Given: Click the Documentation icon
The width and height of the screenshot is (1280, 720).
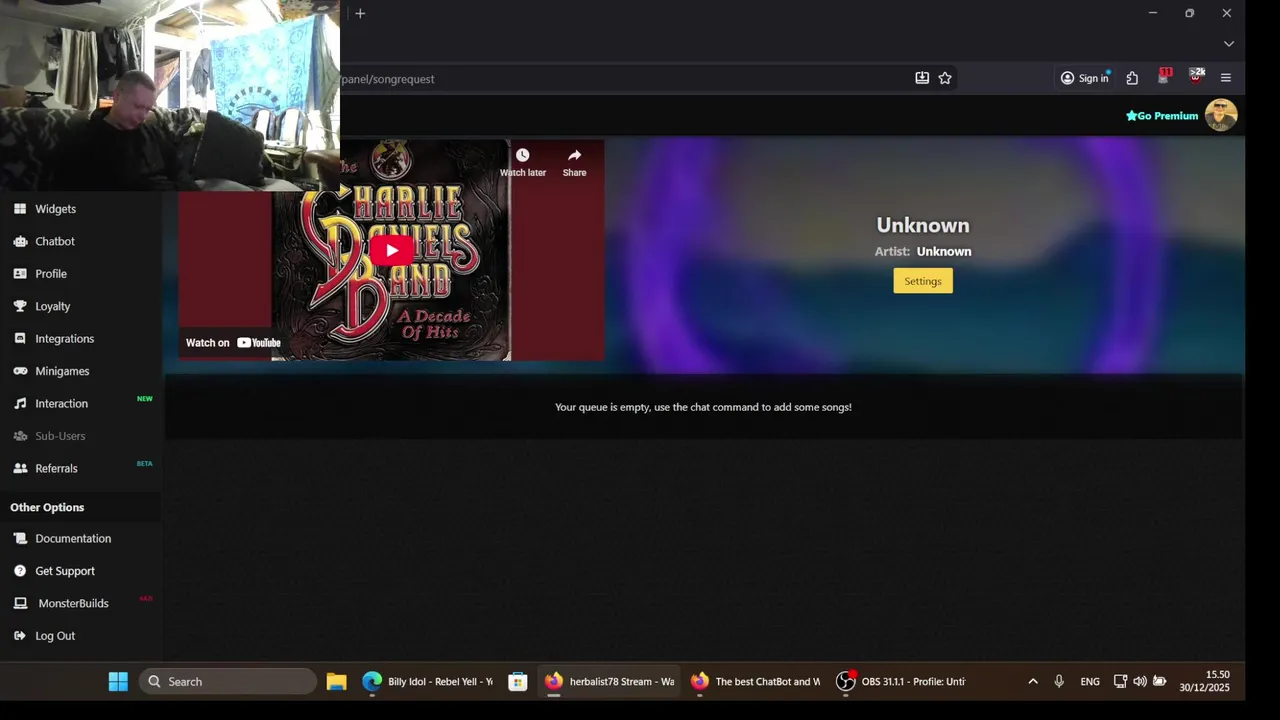Looking at the screenshot, I should click(x=20, y=538).
